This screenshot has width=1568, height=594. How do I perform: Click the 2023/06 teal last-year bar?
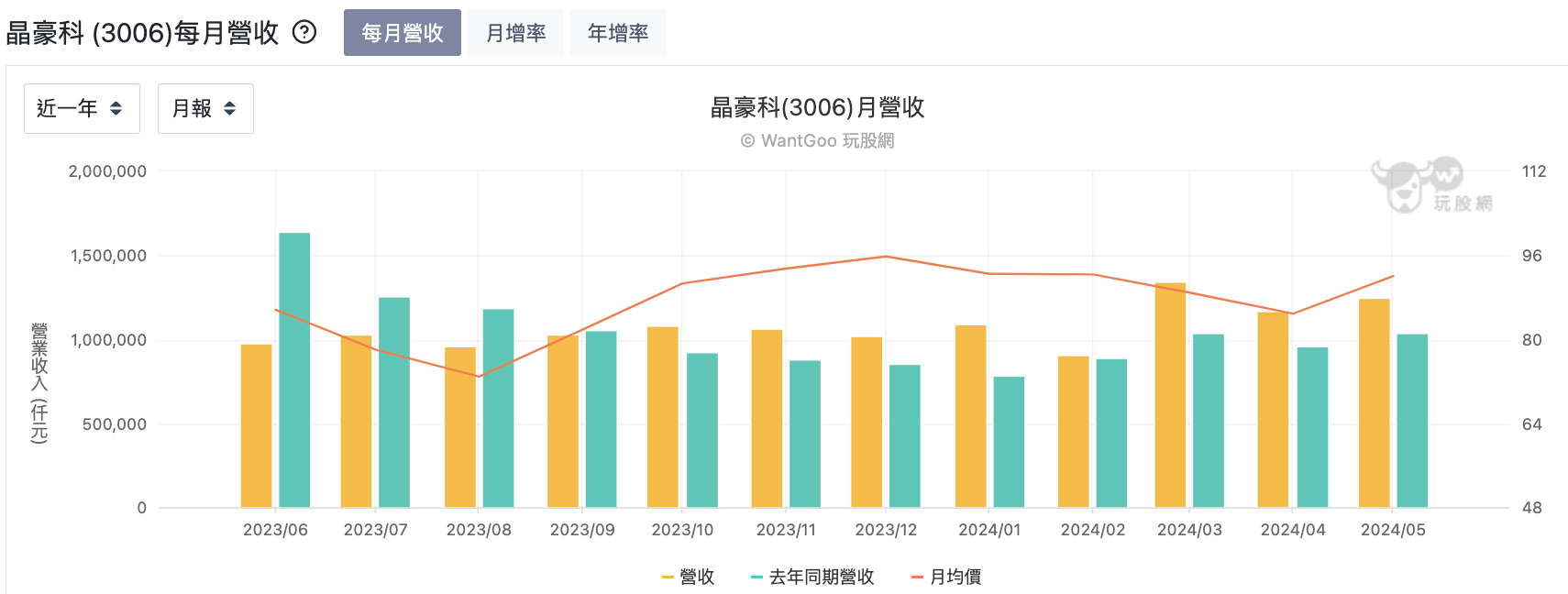[x=294, y=370]
